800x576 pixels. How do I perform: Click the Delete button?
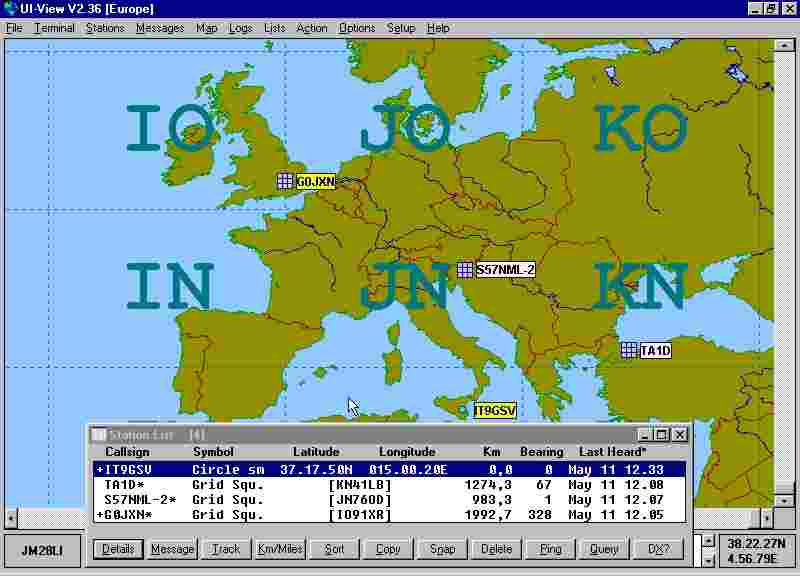(x=496, y=549)
